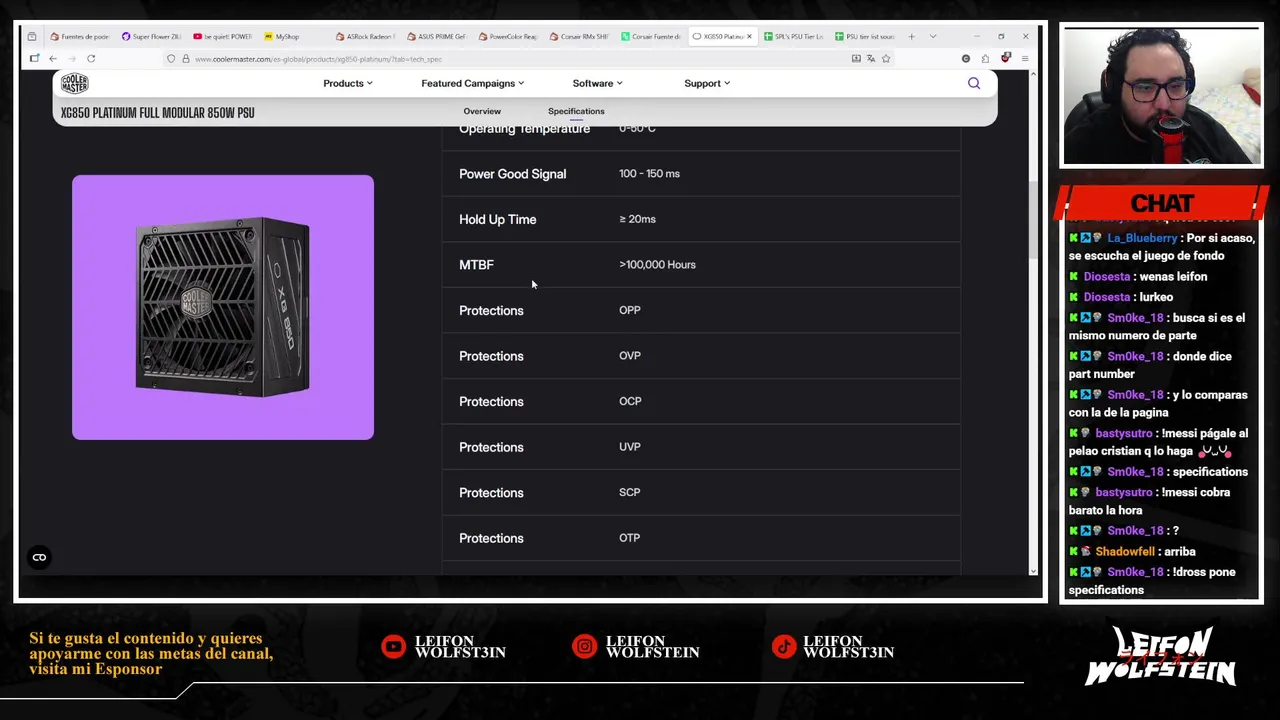Viewport: 1280px width, 720px height.
Task: Expand the Featured Campaigns menu
Action: pyautogui.click(x=472, y=83)
